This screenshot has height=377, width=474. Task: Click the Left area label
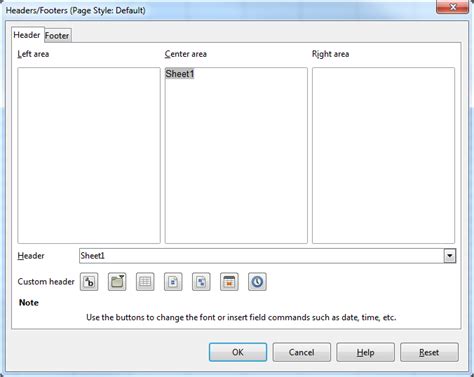pos(33,54)
